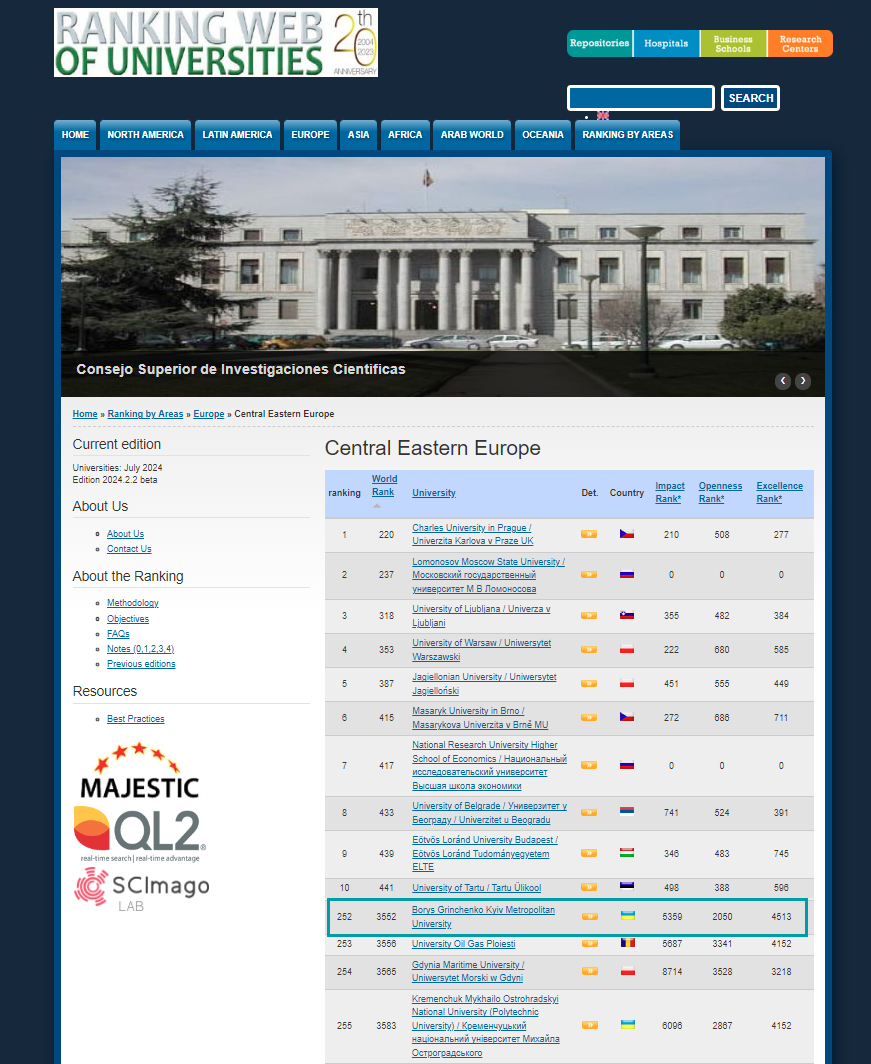
Task: Click the next slide arrow on banner
Action: tap(802, 381)
